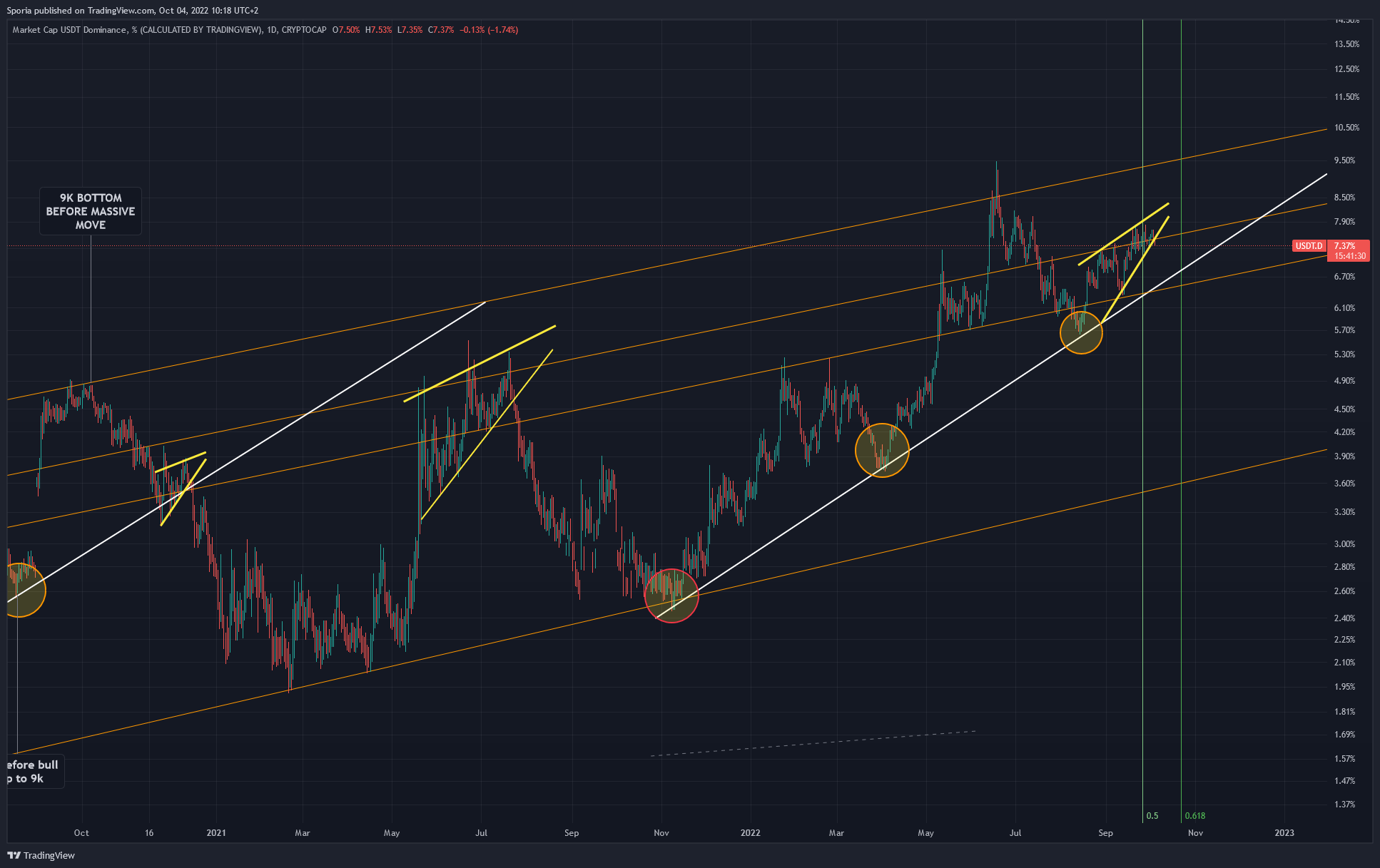Click the 1.95% price axis label

1345,687
